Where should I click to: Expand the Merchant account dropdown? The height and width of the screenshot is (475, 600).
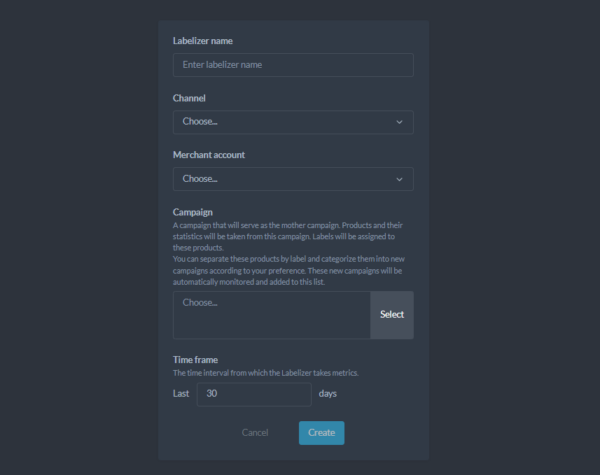click(292, 179)
